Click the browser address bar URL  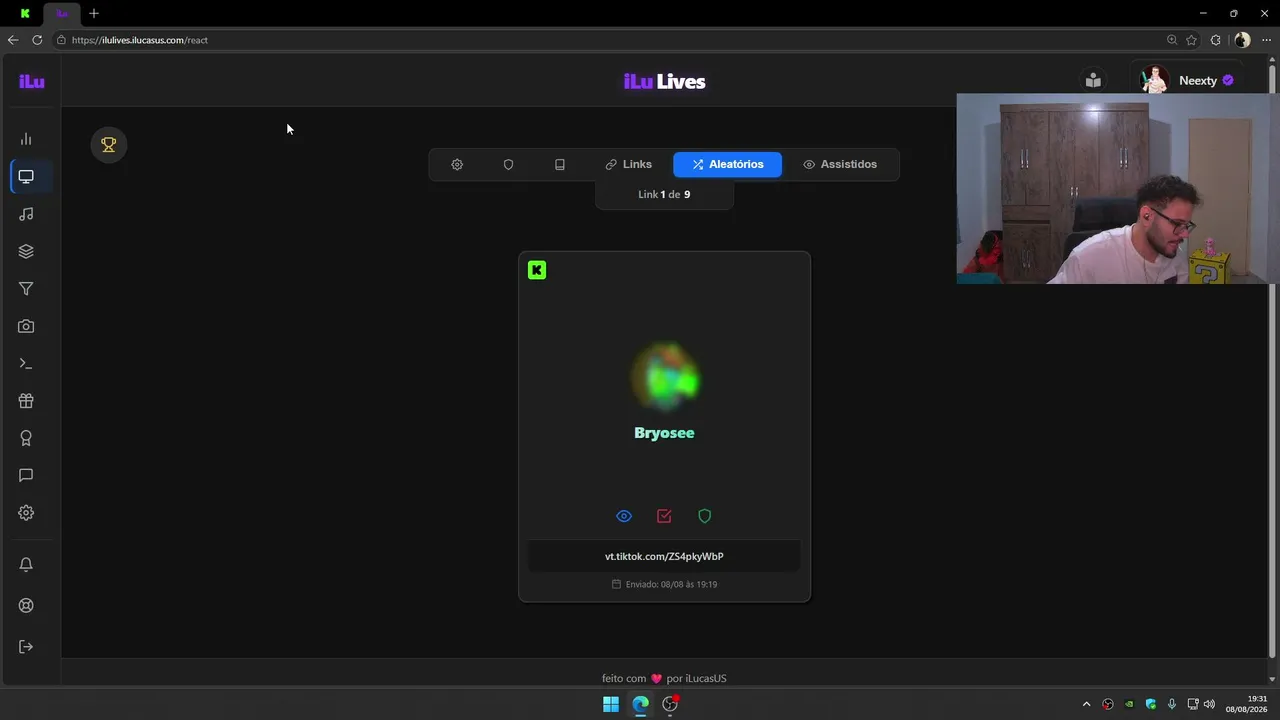(140, 40)
